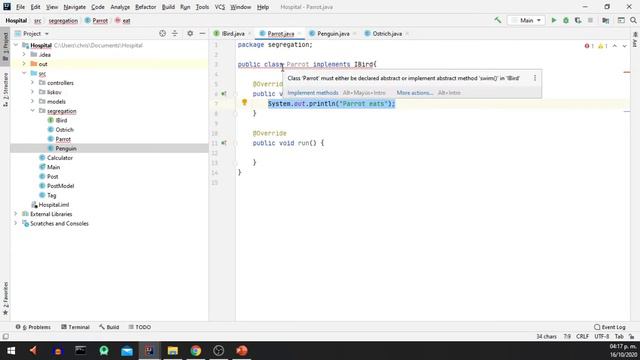Toggle the Structure side panel

[x=5, y=90]
